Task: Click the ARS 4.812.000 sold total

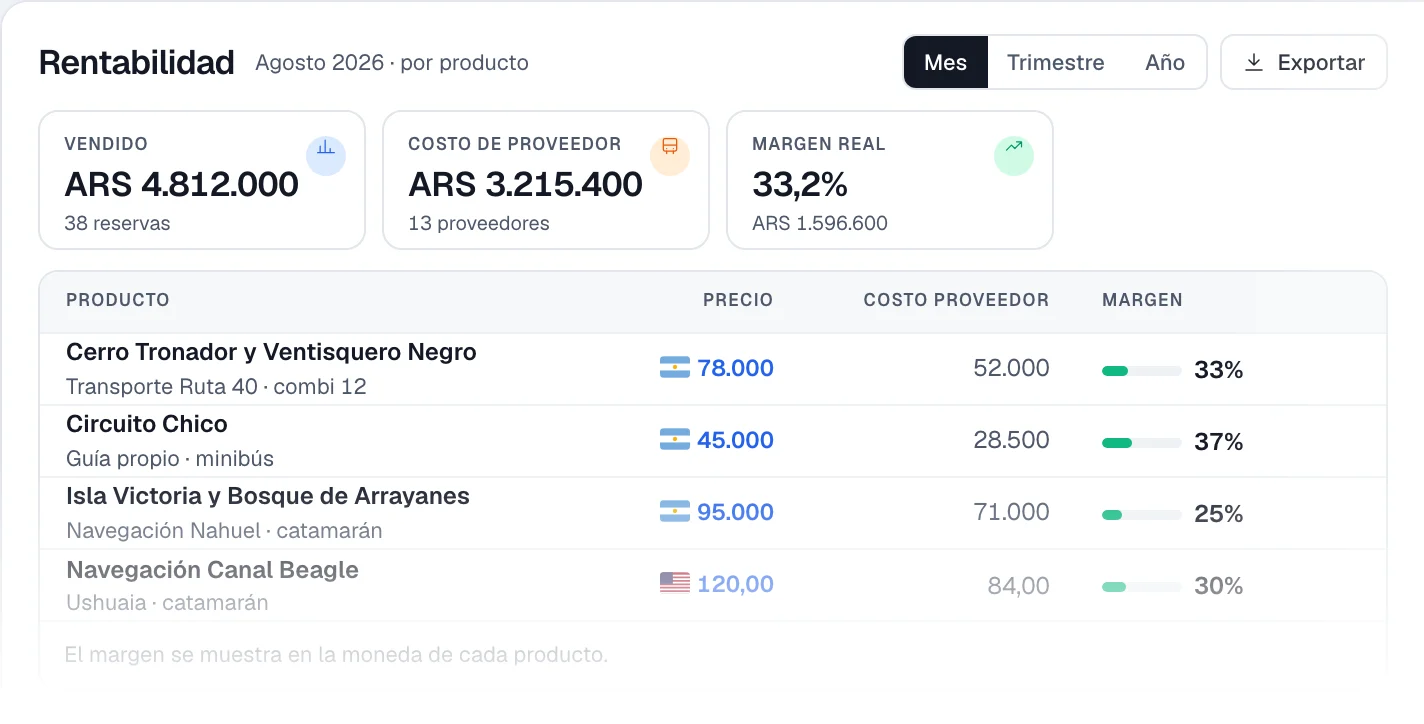Action: pos(182,185)
